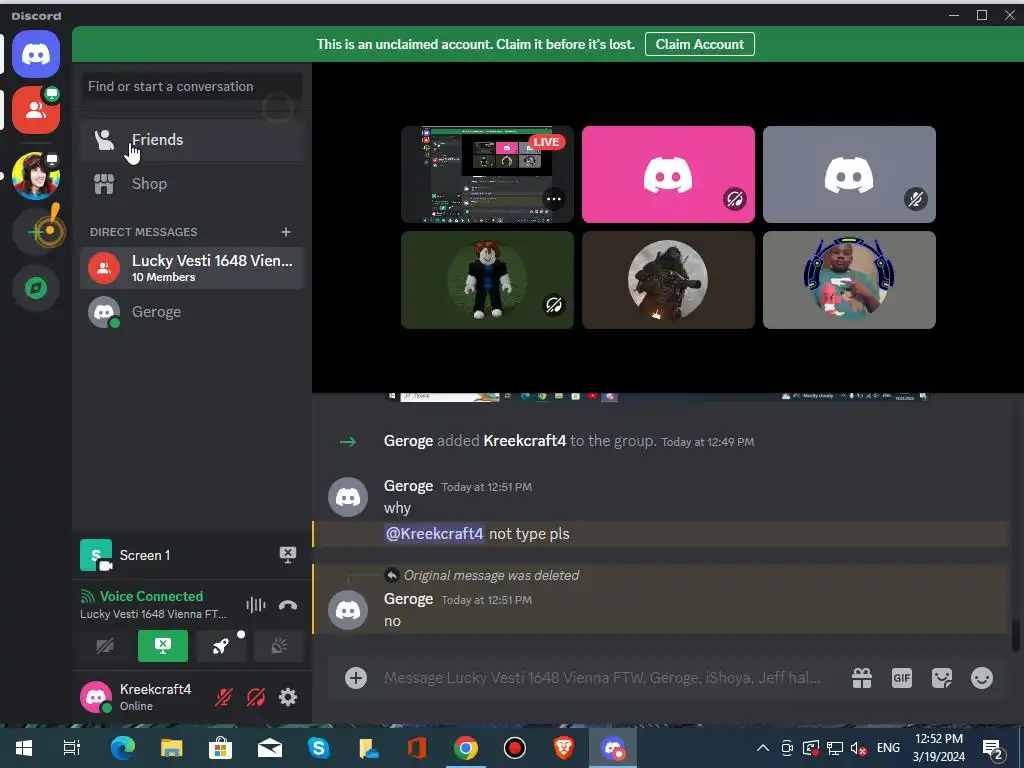1024x768 pixels.
Task: Open the sticker picker
Action: click(942, 678)
